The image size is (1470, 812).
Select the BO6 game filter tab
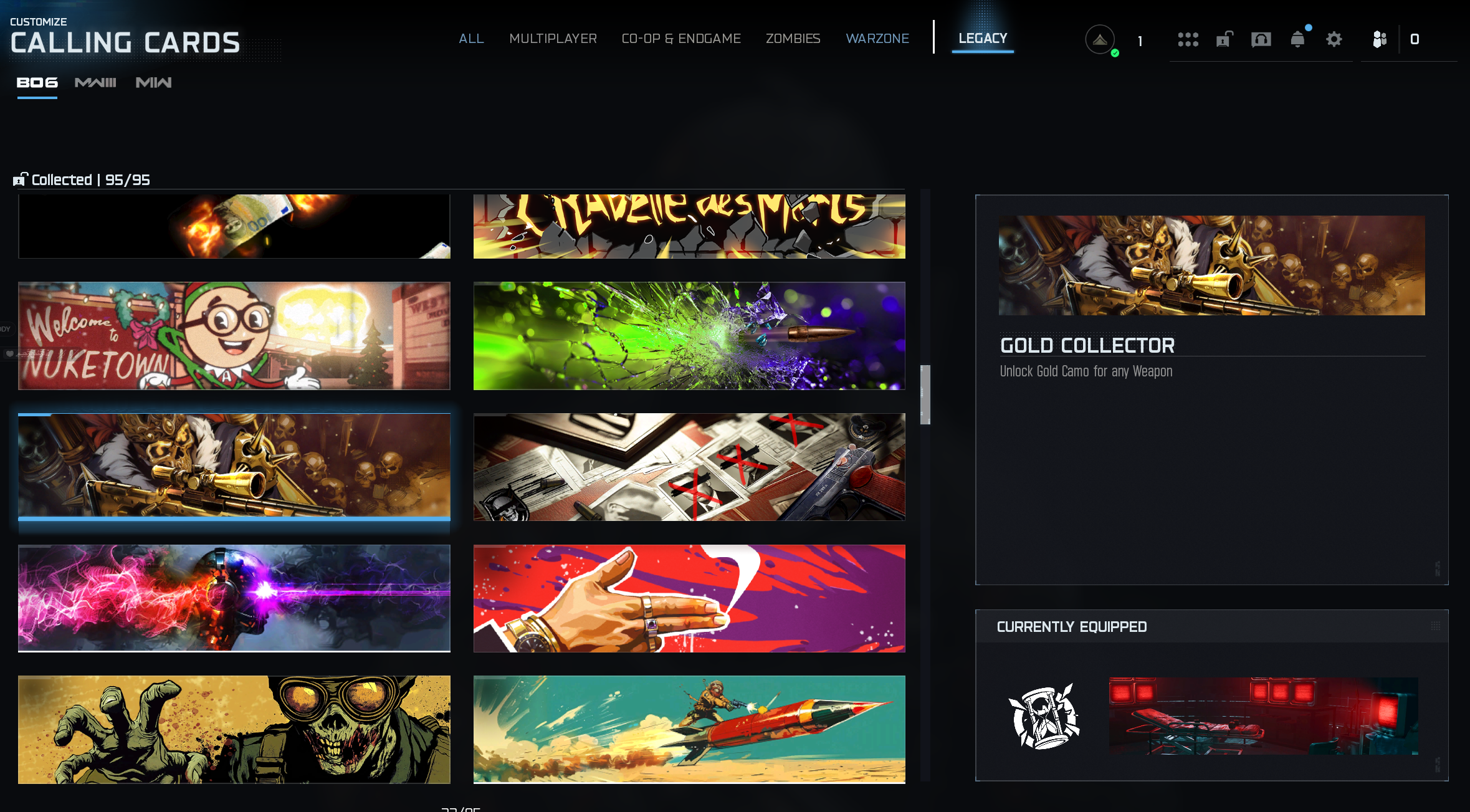(x=37, y=83)
